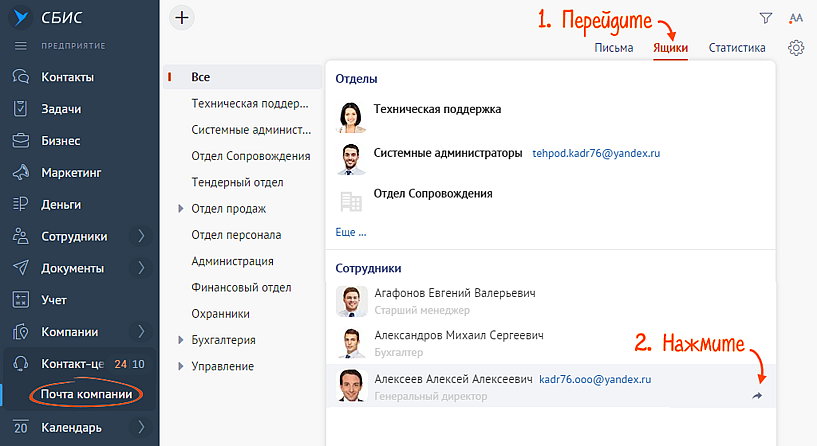Open the Контакты chat icon

[20, 77]
